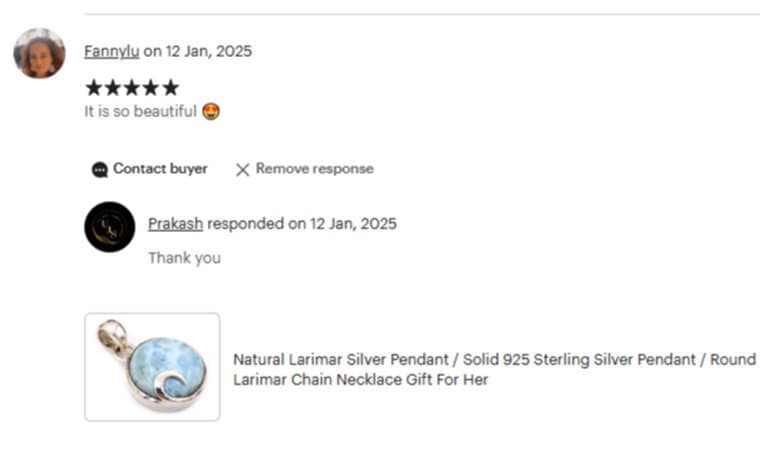Click the Contact buyer chat bubble icon
The width and height of the screenshot is (760, 468).
100,170
